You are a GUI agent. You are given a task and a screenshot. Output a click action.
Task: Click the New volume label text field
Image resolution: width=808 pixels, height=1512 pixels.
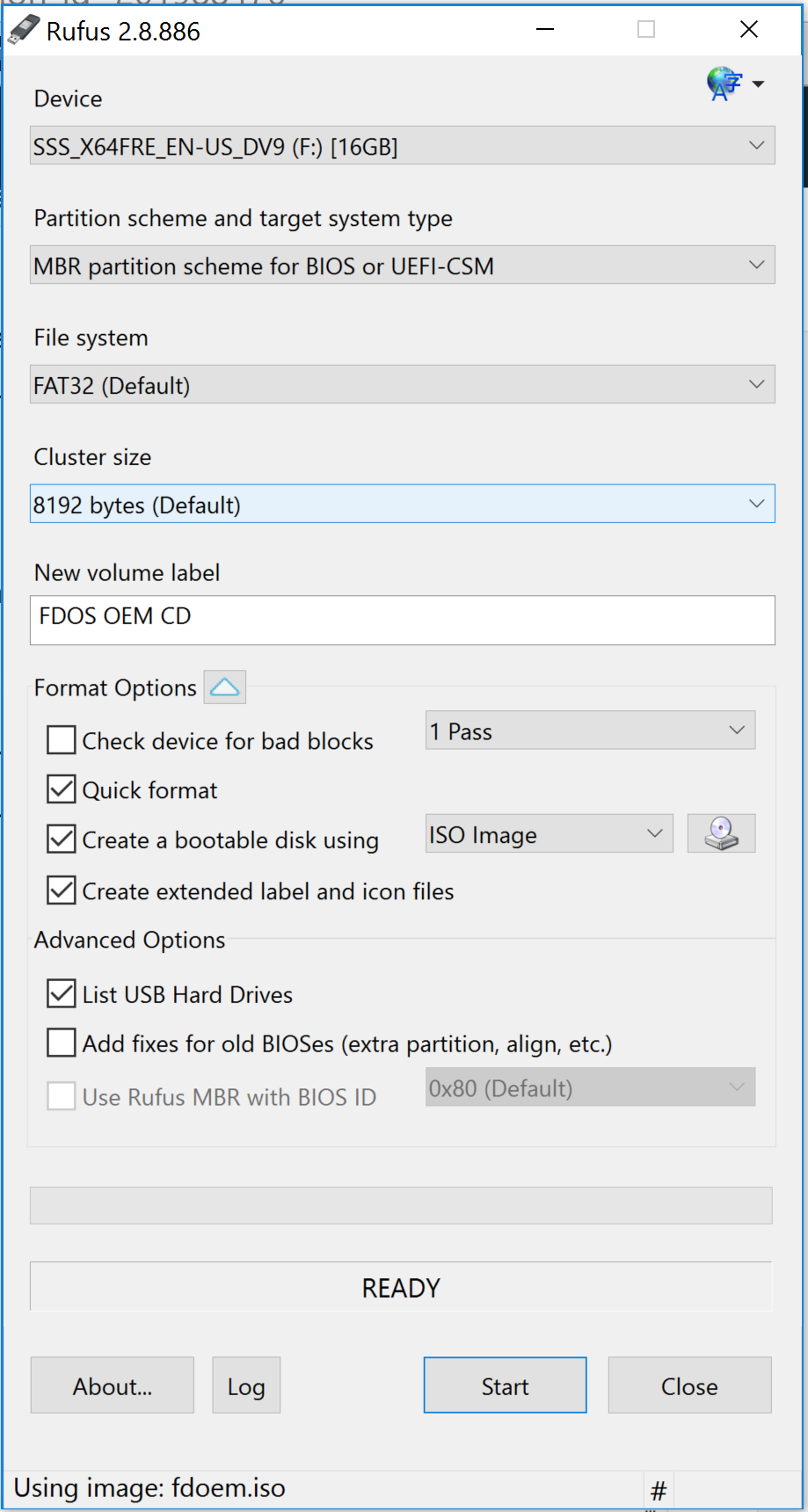[x=402, y=621]
